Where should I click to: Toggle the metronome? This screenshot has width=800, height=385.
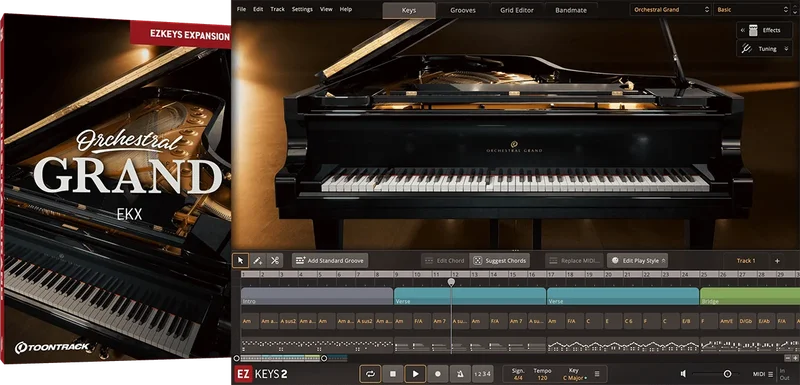(x=460, y=374)
